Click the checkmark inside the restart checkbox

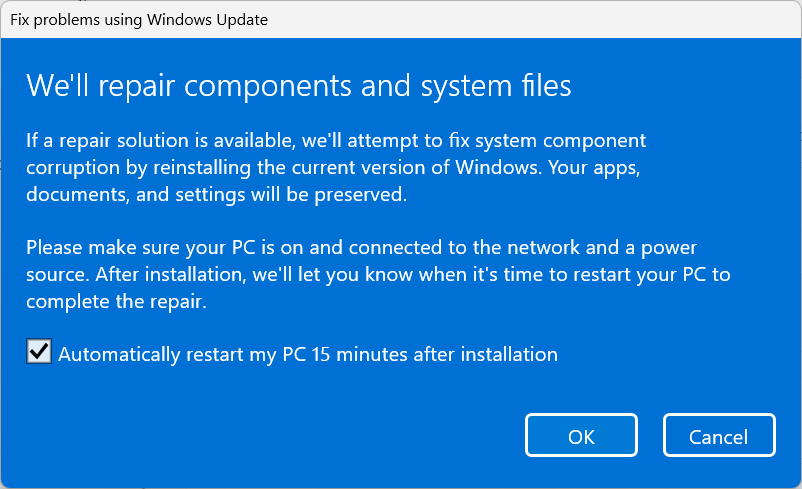point(39,352)
